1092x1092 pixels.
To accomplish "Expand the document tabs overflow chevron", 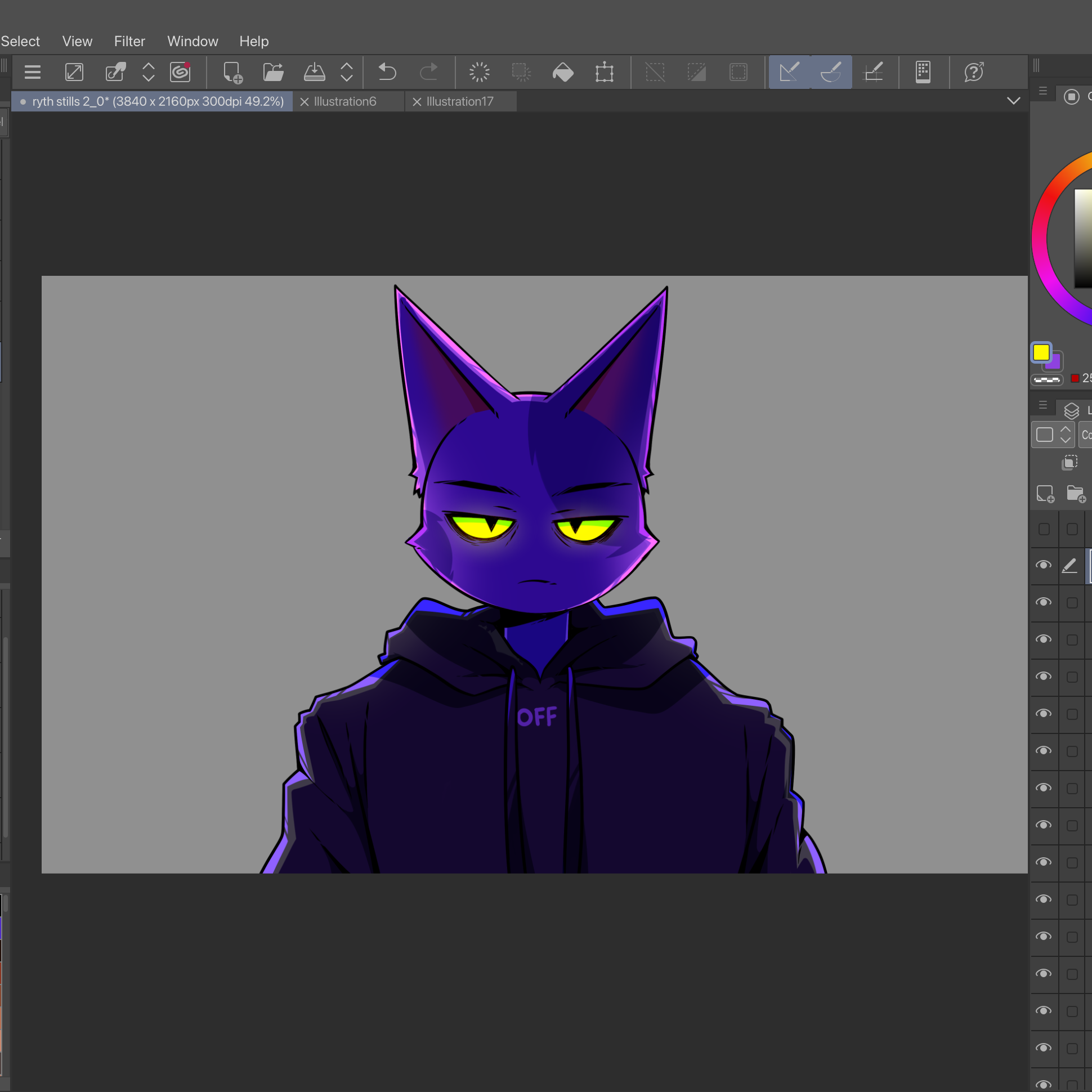I will click(1013, 101).
